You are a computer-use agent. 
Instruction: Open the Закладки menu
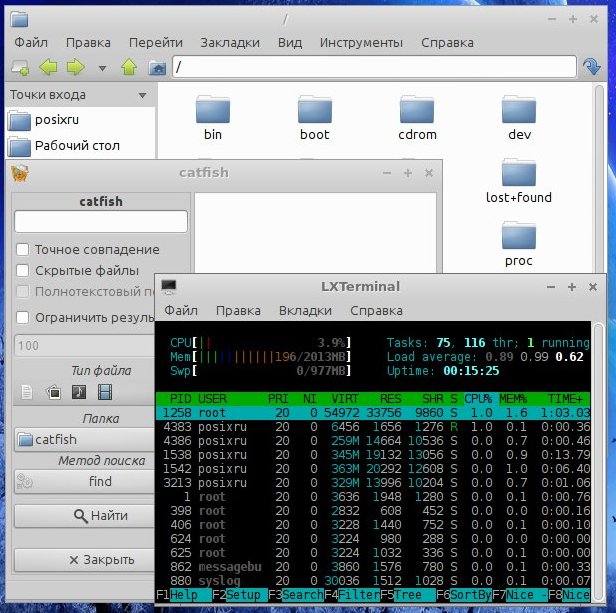(x=230, y=42)
